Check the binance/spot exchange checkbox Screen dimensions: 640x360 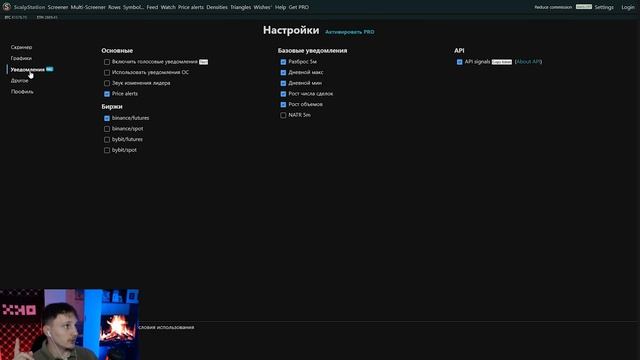pyautogui.click(x=107, y=129)
